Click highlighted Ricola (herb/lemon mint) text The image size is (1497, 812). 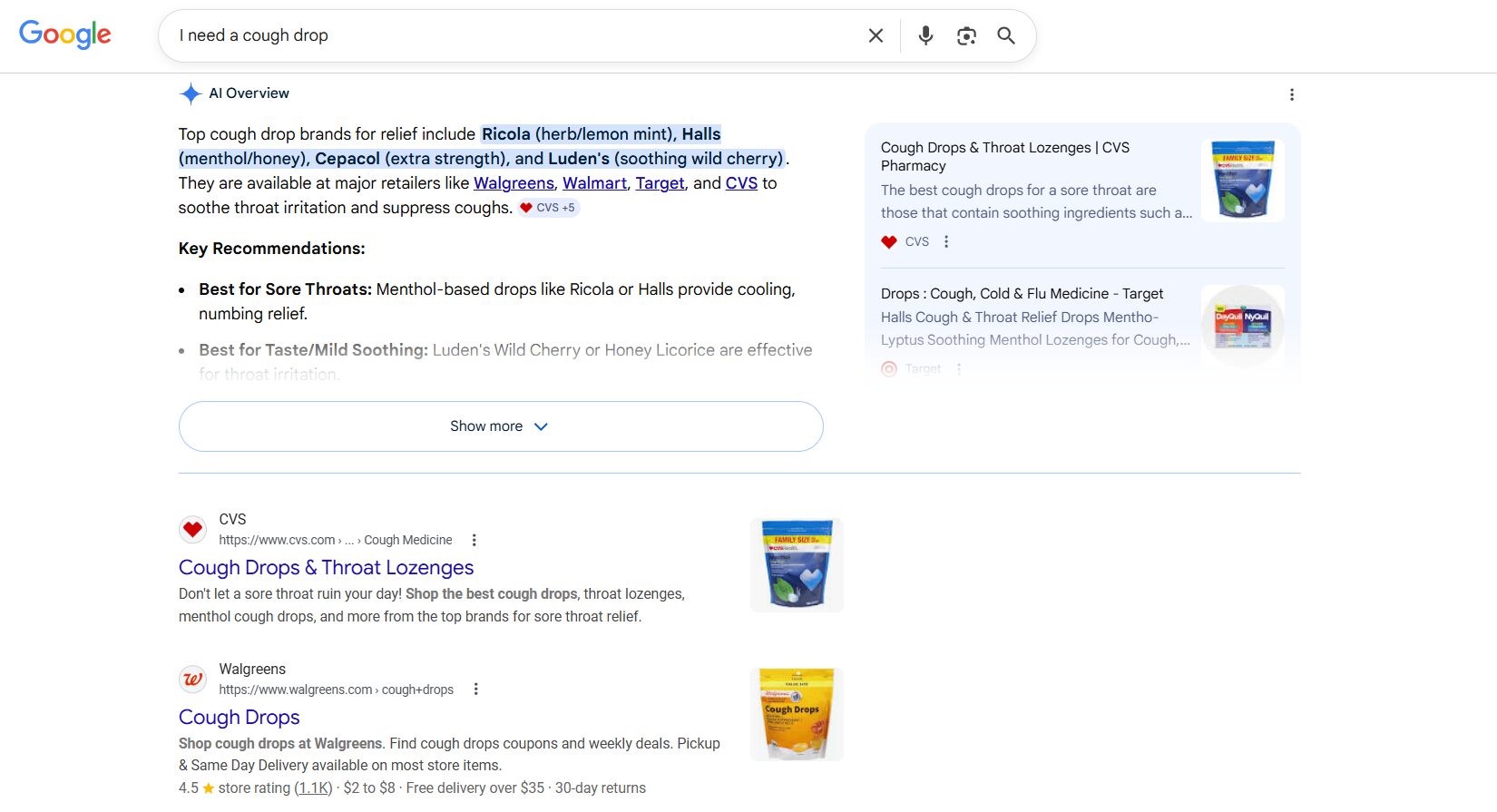[x=577, y=134]
